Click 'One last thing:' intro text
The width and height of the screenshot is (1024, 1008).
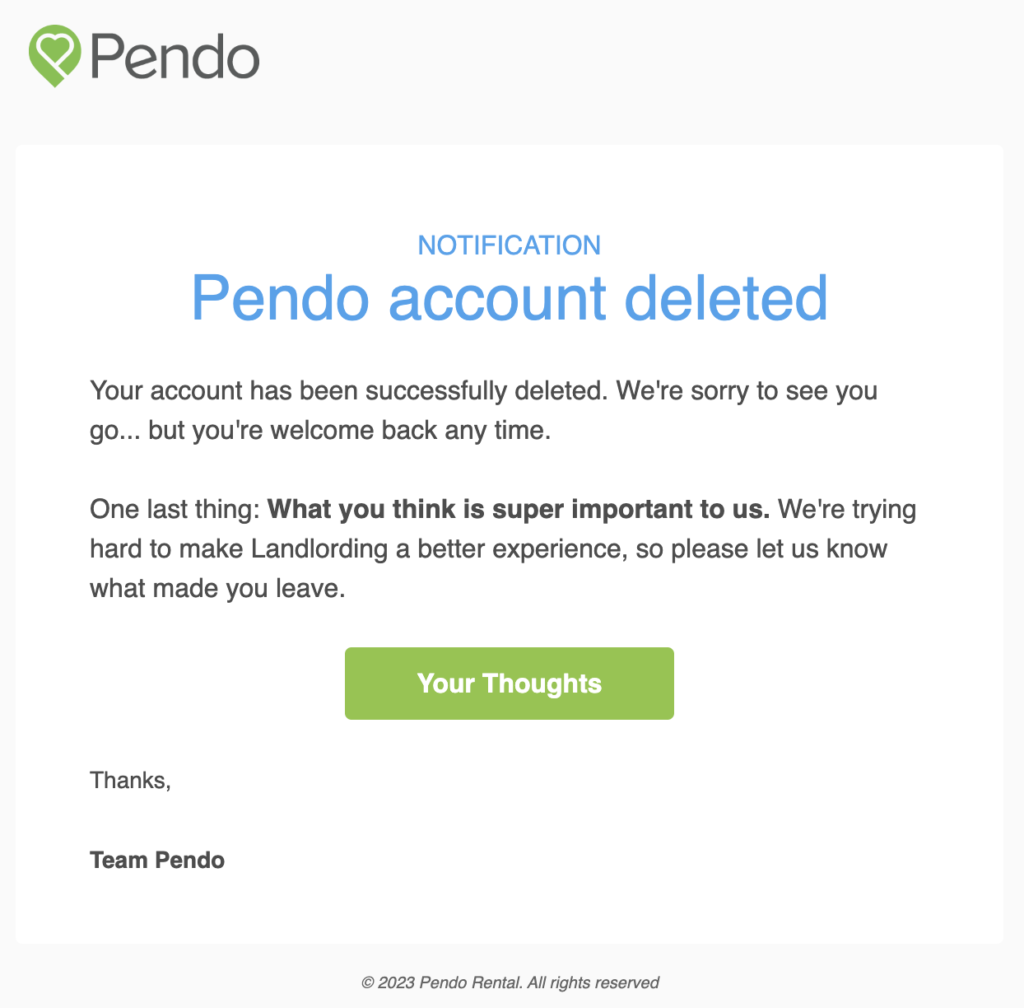point(175,509)
